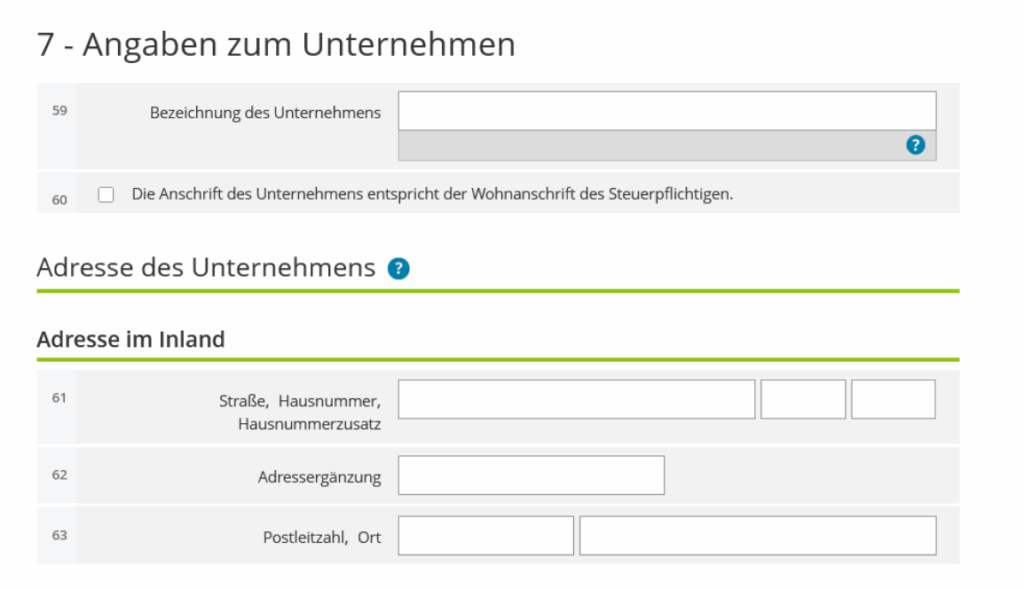Click into the Ort text field
Viewport: 1024px width, 589px height.
tap(757, 536)
